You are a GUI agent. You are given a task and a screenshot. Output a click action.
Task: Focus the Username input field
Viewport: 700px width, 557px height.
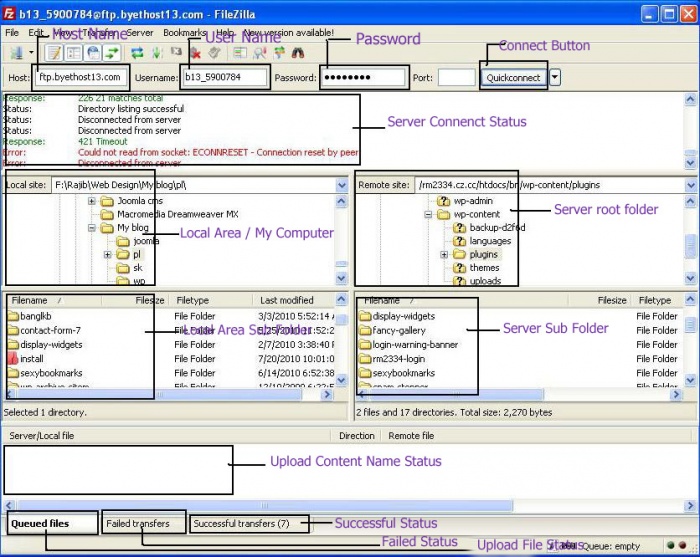[x=225, y=77]
